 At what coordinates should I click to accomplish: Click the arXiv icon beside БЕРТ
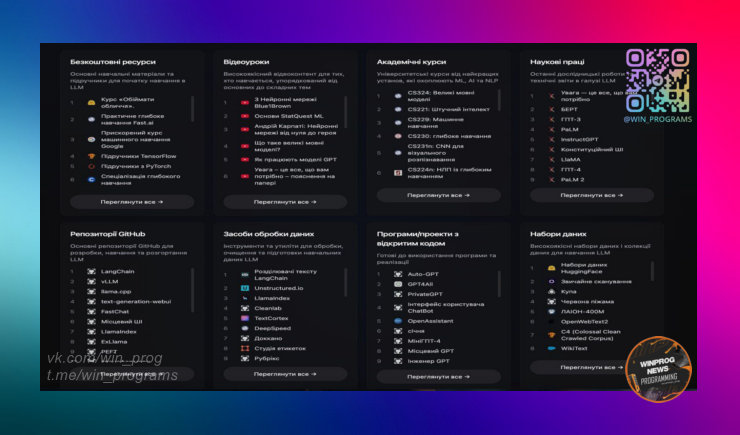tap(551, 109)
